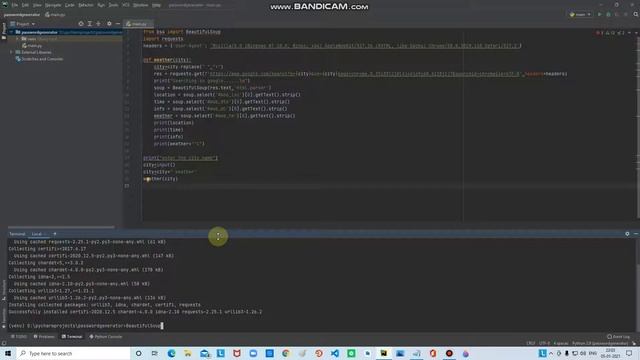Open the Tools menu
Viewport: 640px width, 360px height.
[113, 5]
